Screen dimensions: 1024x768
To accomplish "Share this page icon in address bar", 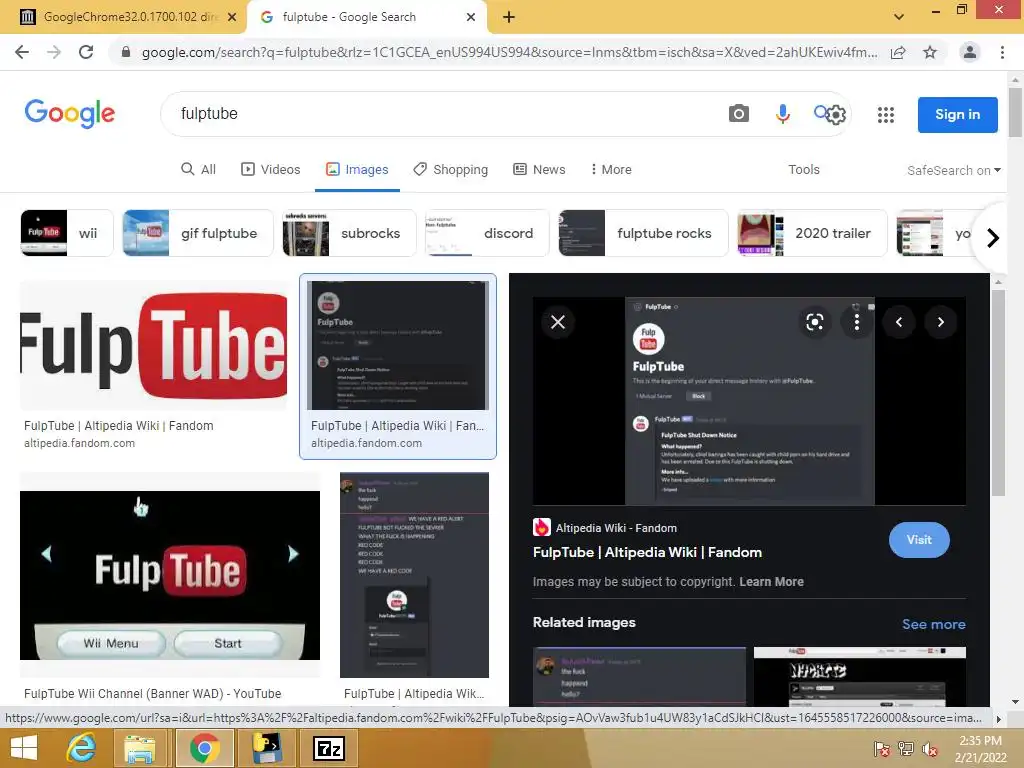I will click(898, 52).
